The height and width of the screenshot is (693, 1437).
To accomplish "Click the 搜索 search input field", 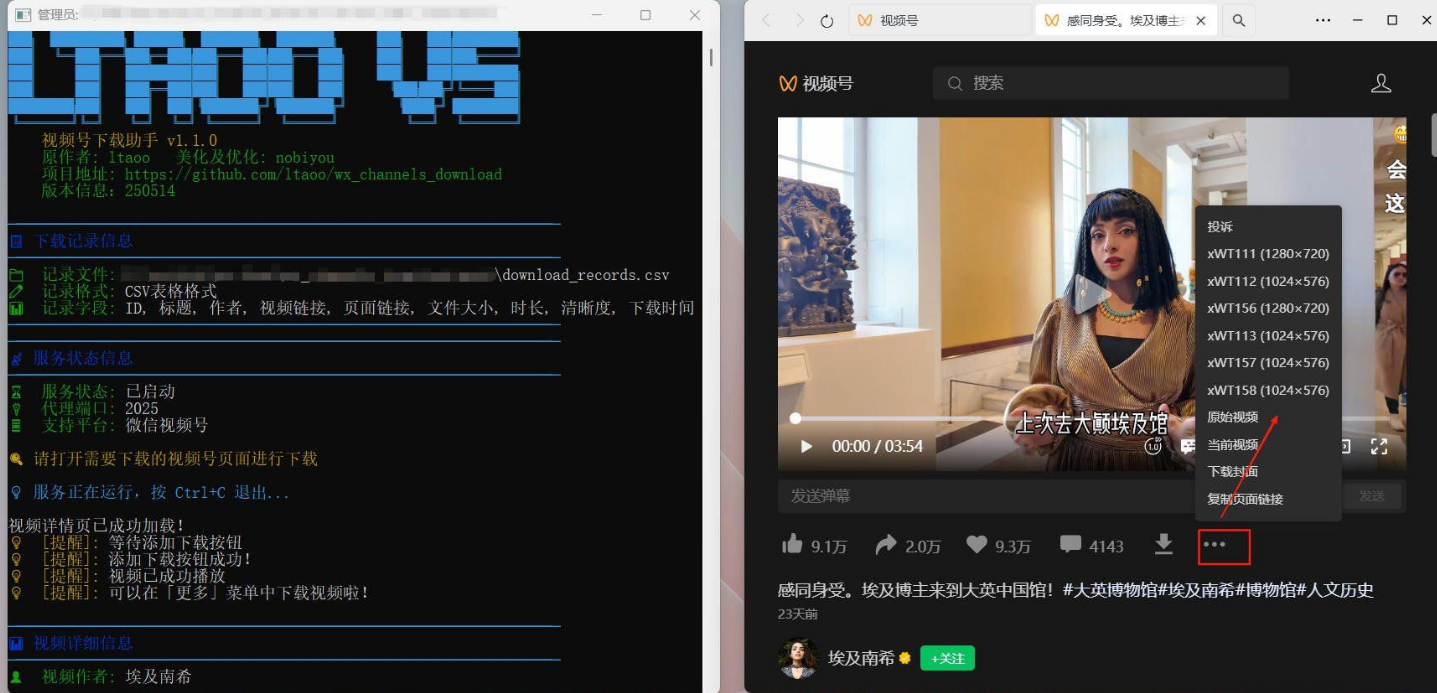I will tap(1110, 83).
